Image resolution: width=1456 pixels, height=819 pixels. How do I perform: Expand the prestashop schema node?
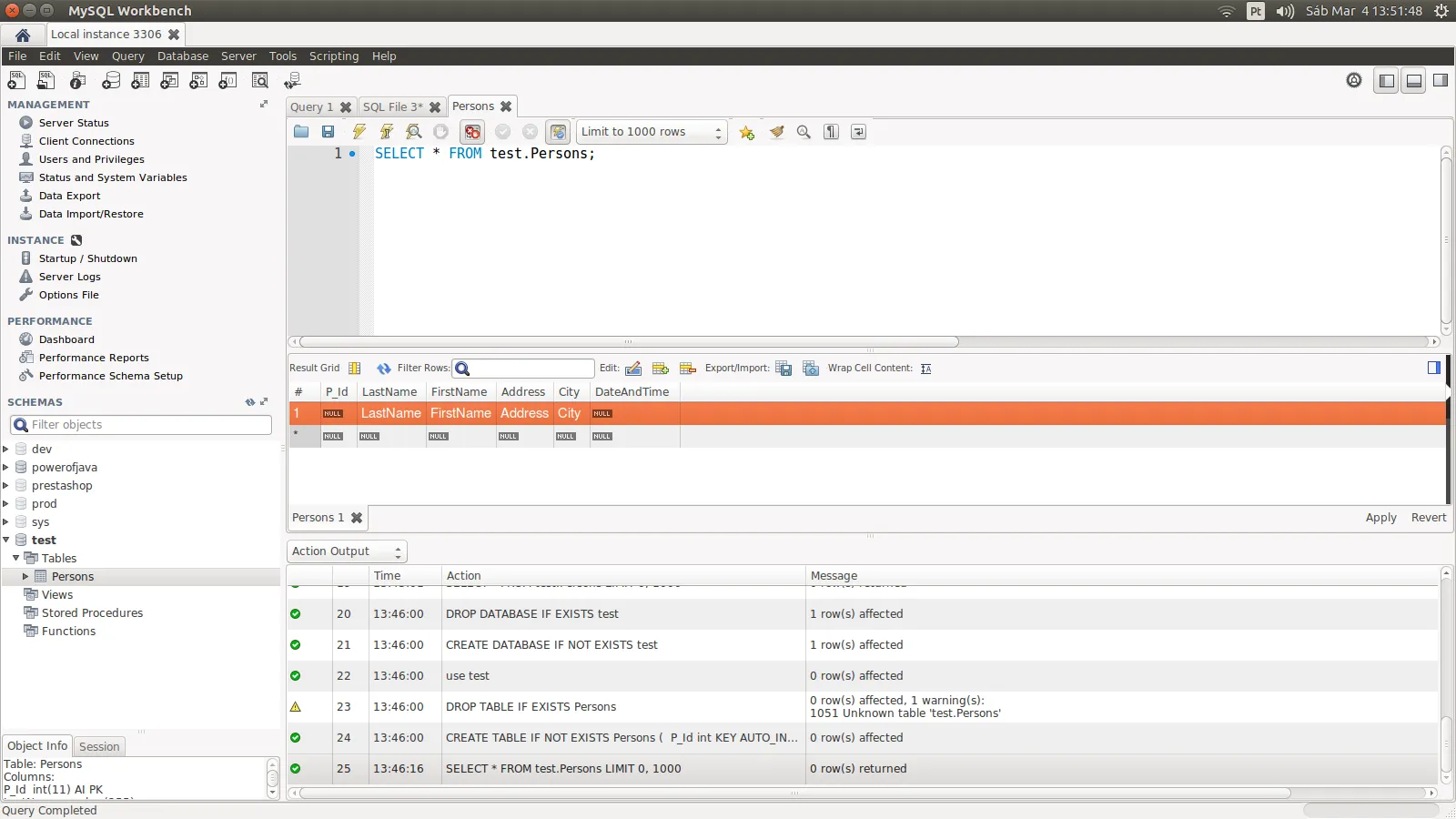(x=6, y=486)
